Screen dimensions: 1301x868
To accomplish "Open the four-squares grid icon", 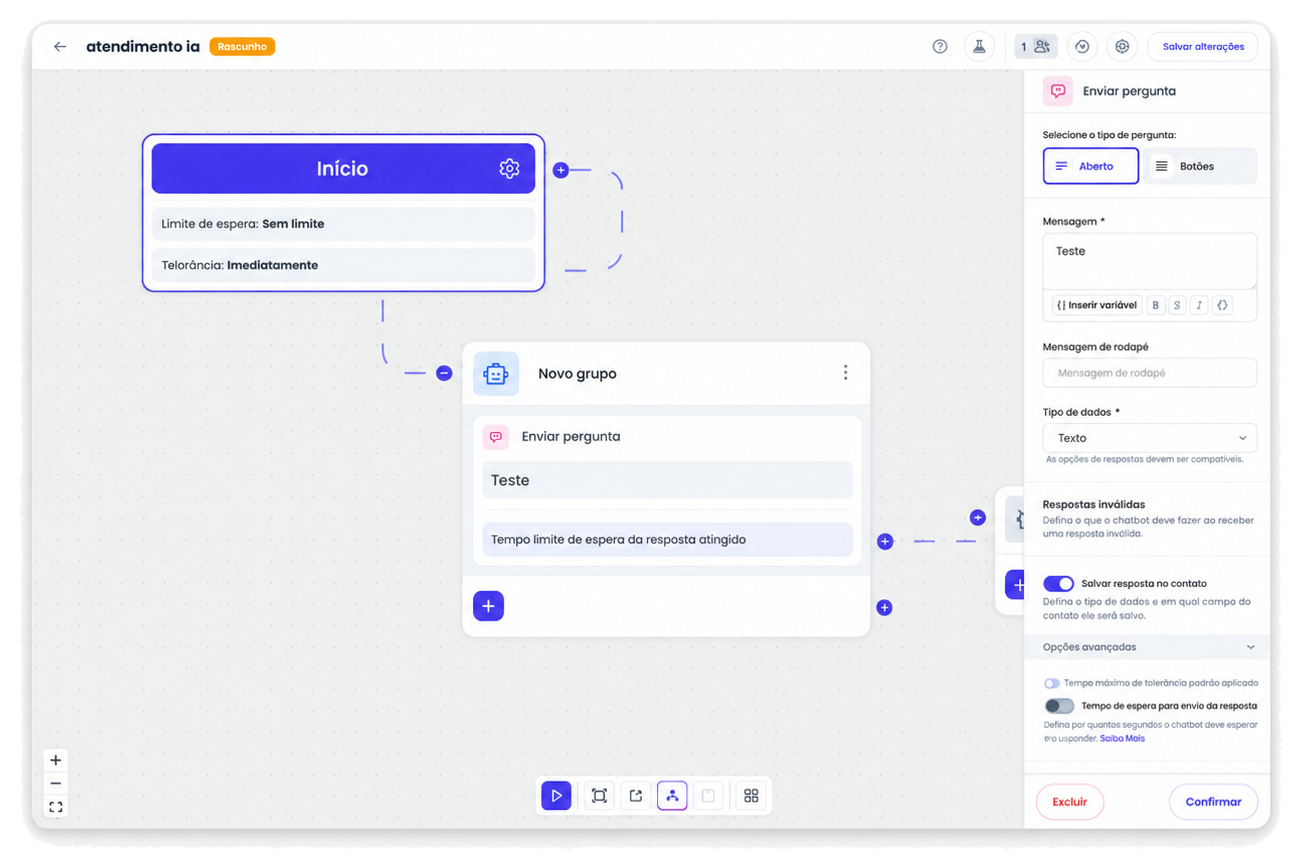I will (x=751, y=795).
